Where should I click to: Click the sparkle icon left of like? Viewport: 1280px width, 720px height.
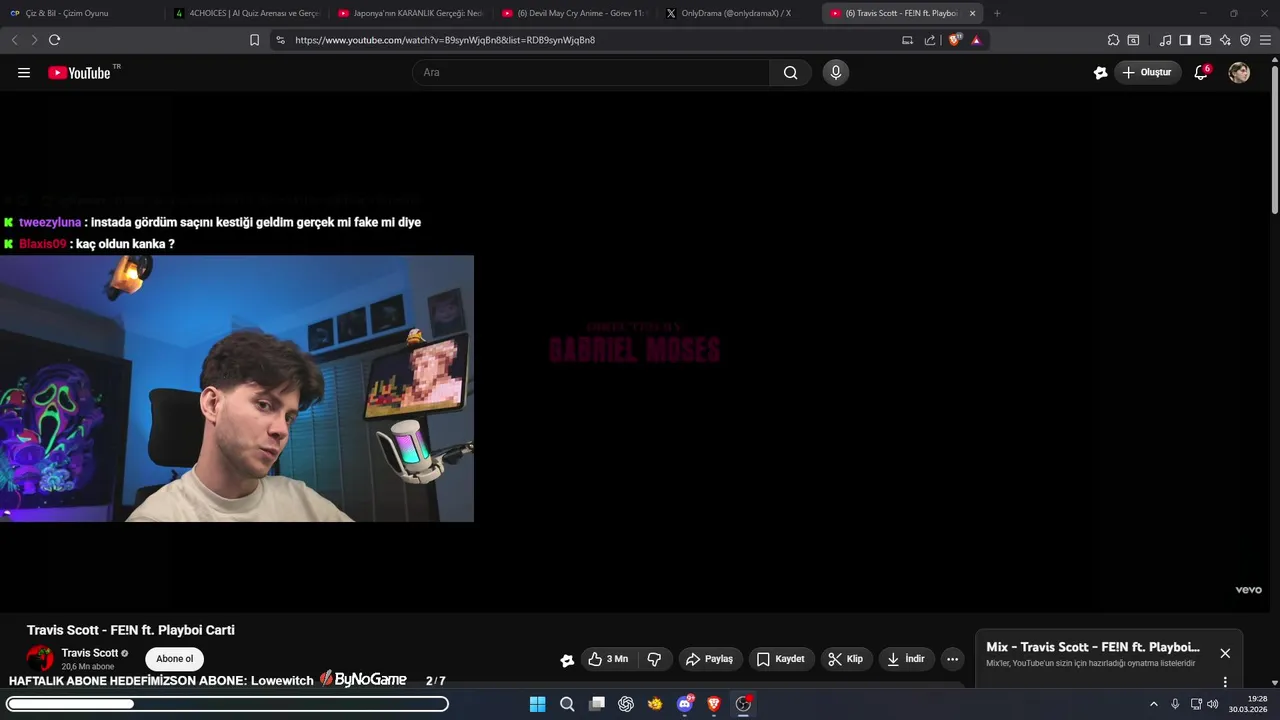pos(567,660)
